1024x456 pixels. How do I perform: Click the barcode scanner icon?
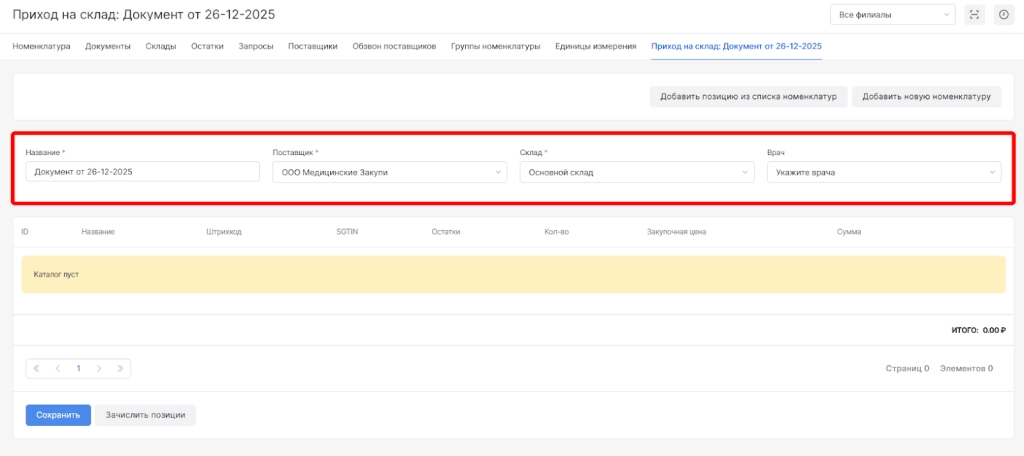(975, 14)
